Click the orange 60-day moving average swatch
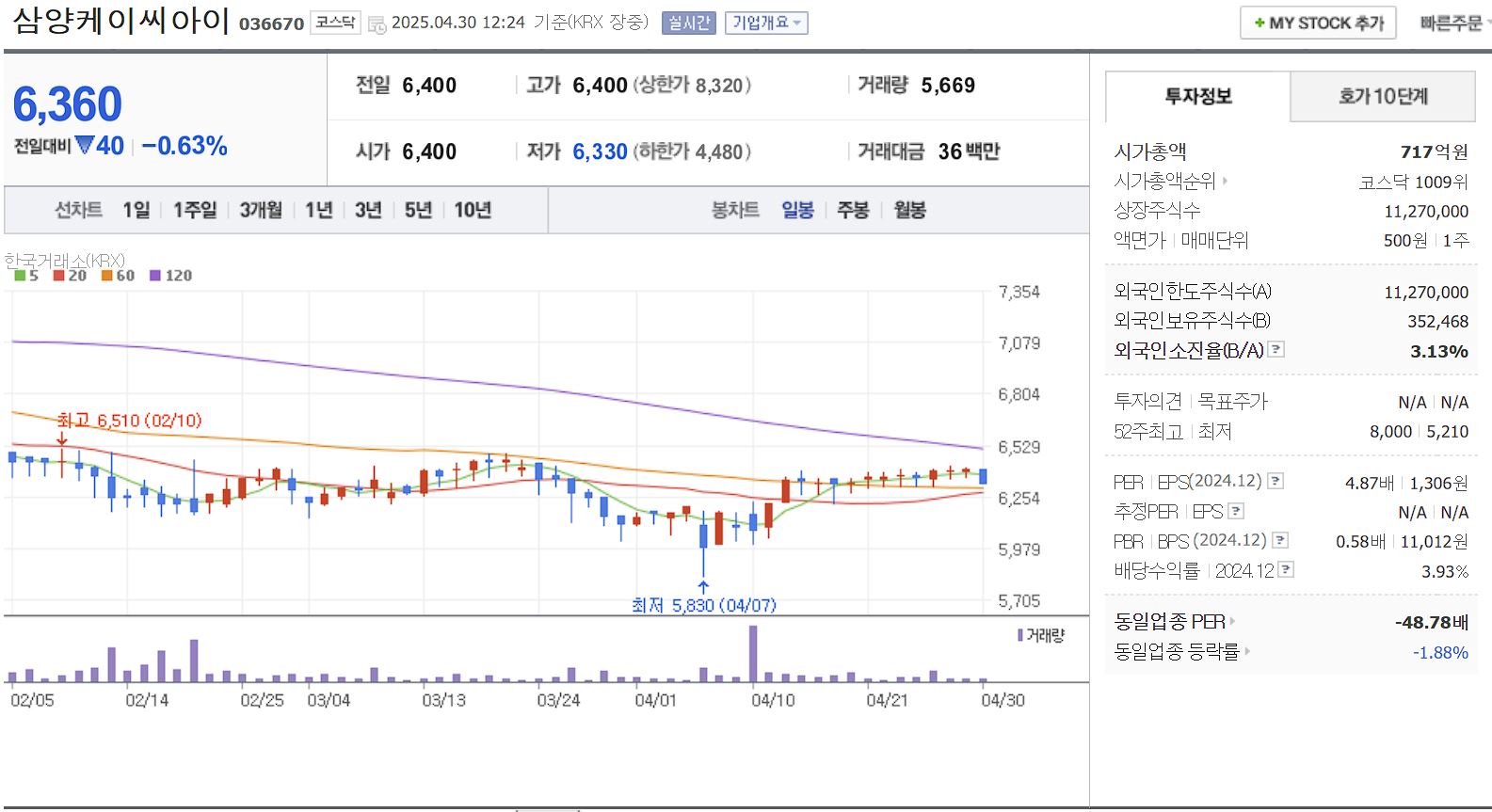The image size is (1492, 812). [106, 276]
